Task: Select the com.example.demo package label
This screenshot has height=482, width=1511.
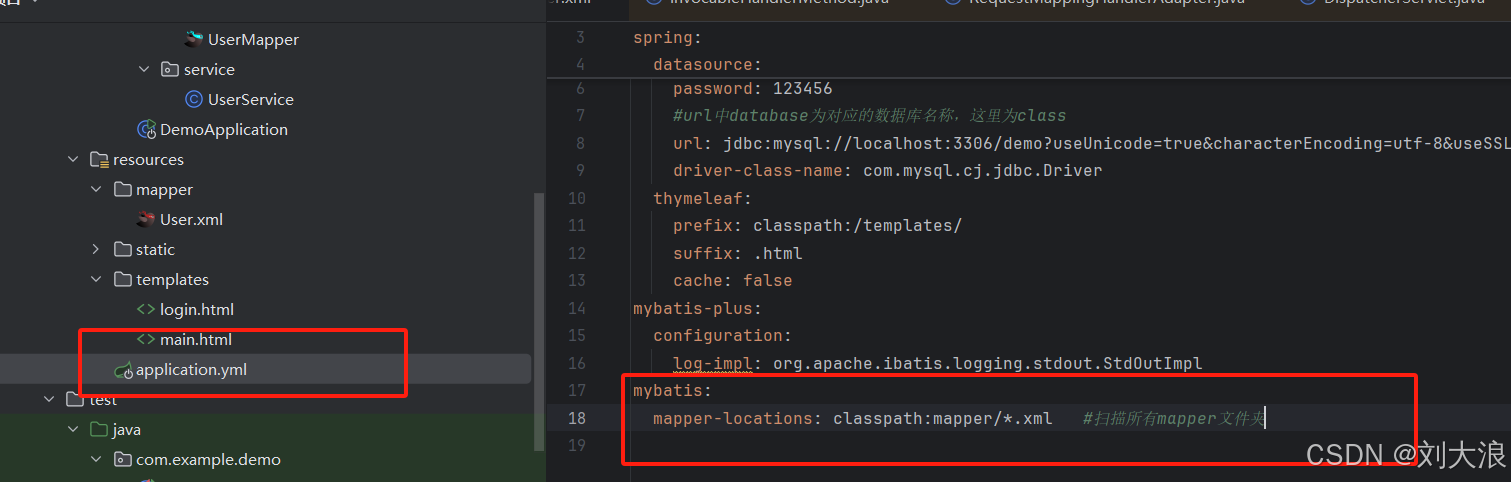Action: pos(208,459)
